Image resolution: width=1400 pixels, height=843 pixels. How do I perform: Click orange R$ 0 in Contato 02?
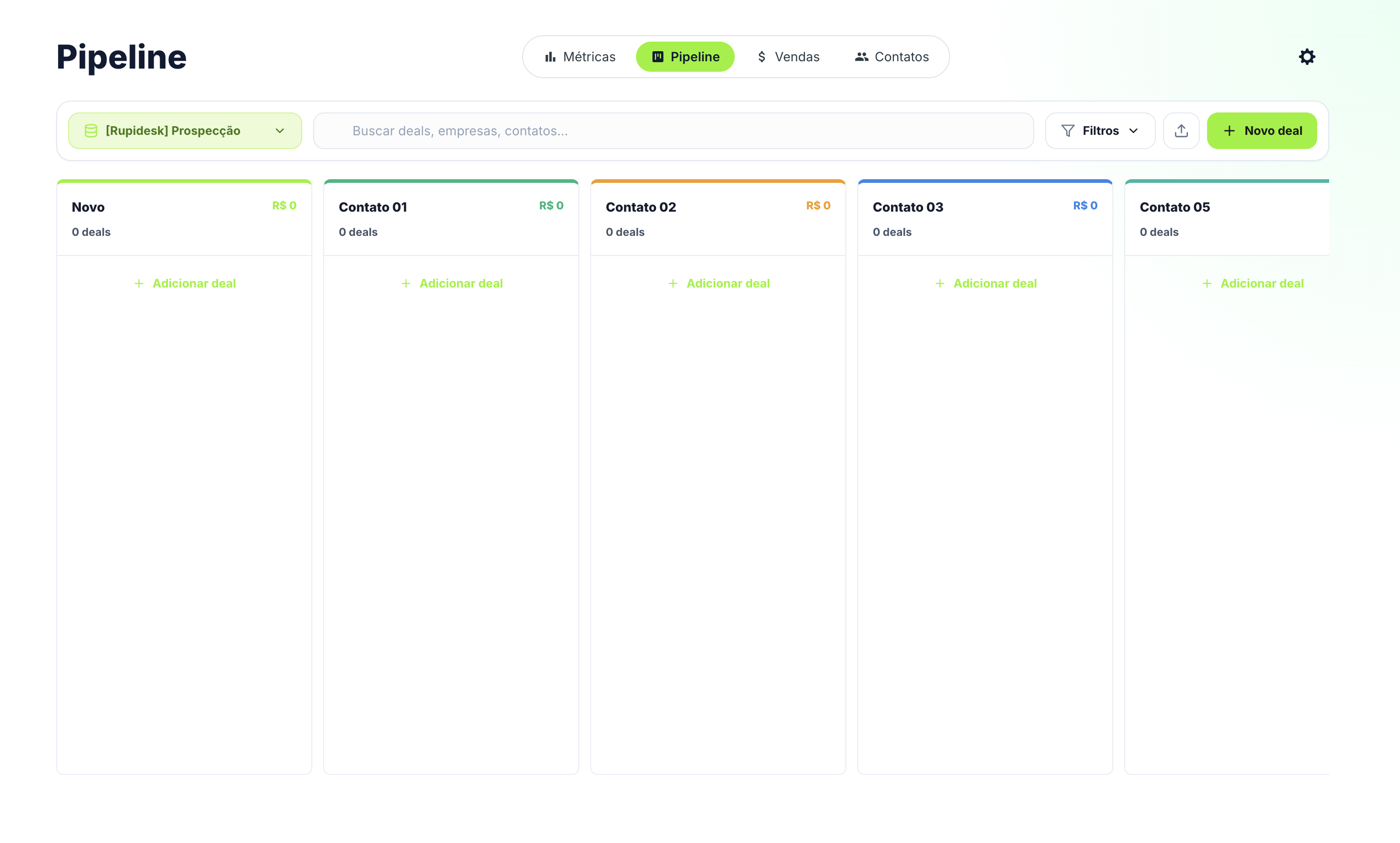pos(818,206)
